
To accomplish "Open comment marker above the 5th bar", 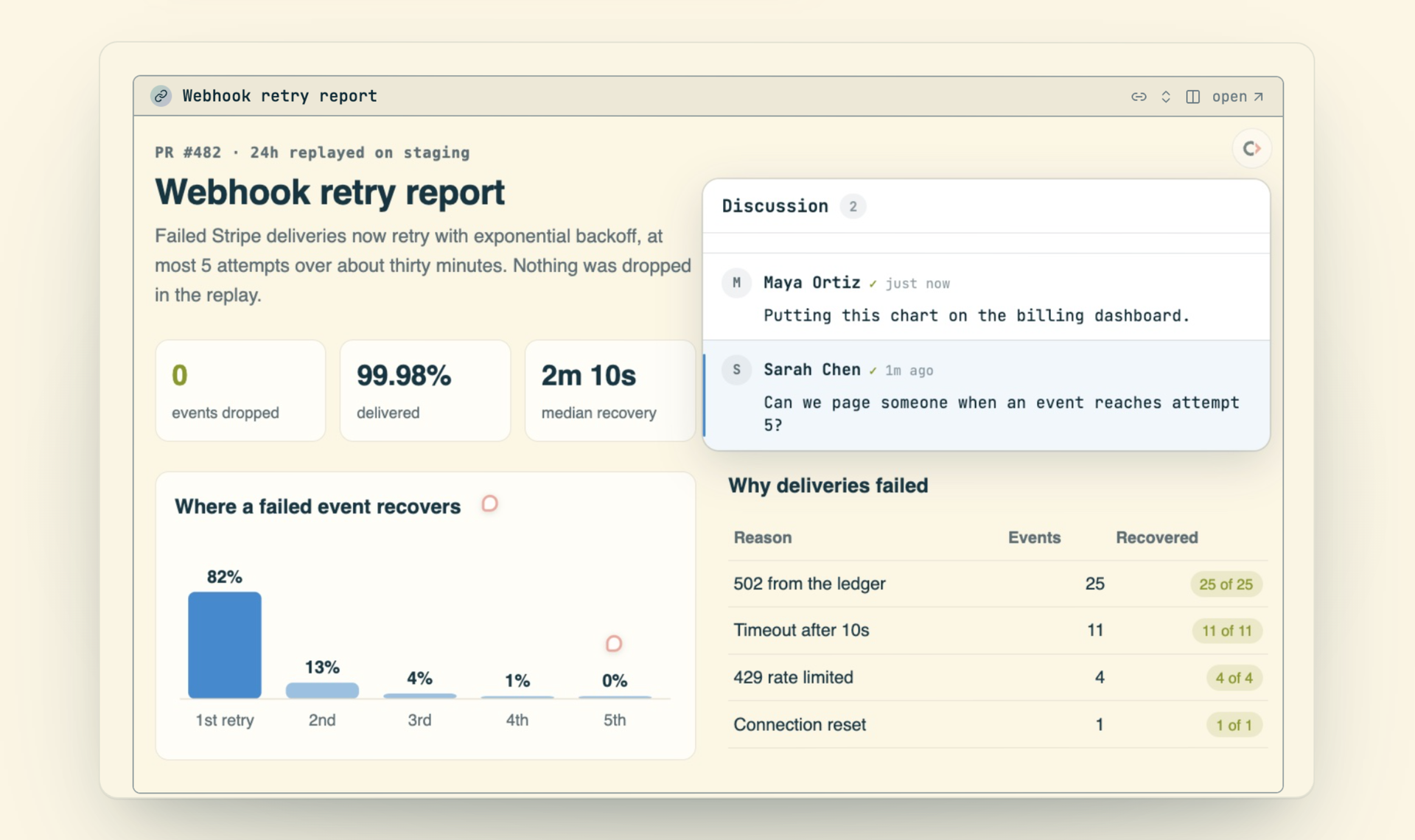I will [613, 644].
